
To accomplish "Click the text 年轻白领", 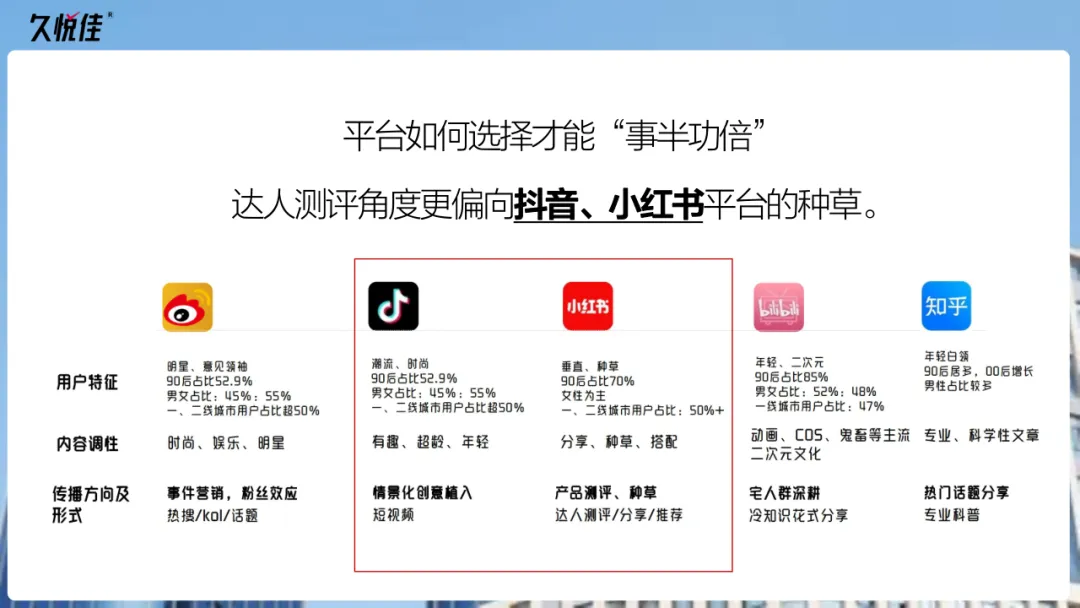I will 946,356.
